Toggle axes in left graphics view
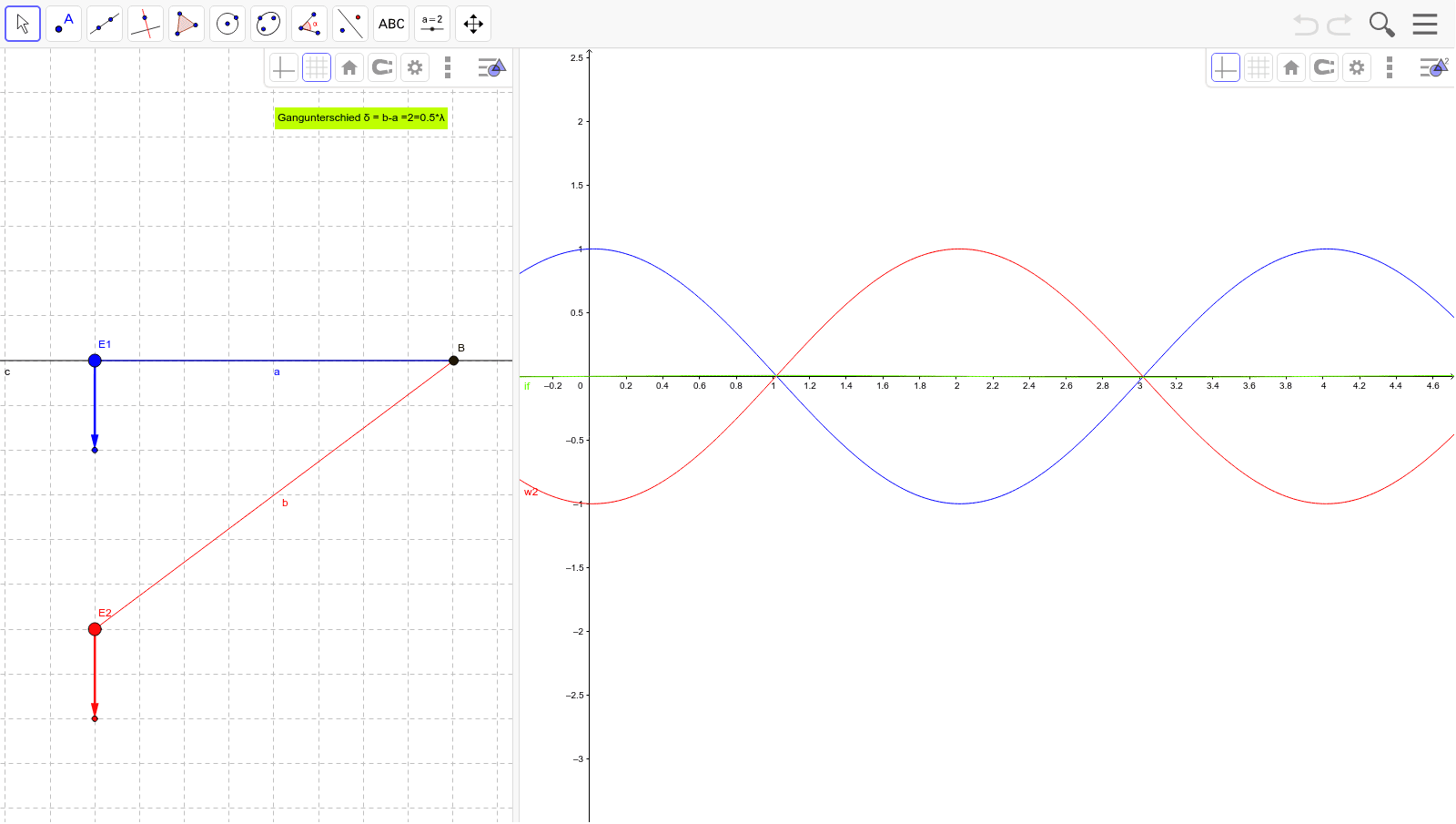Screen dimensions: 1456x824 pyautogui.click(x=284, y=67)
